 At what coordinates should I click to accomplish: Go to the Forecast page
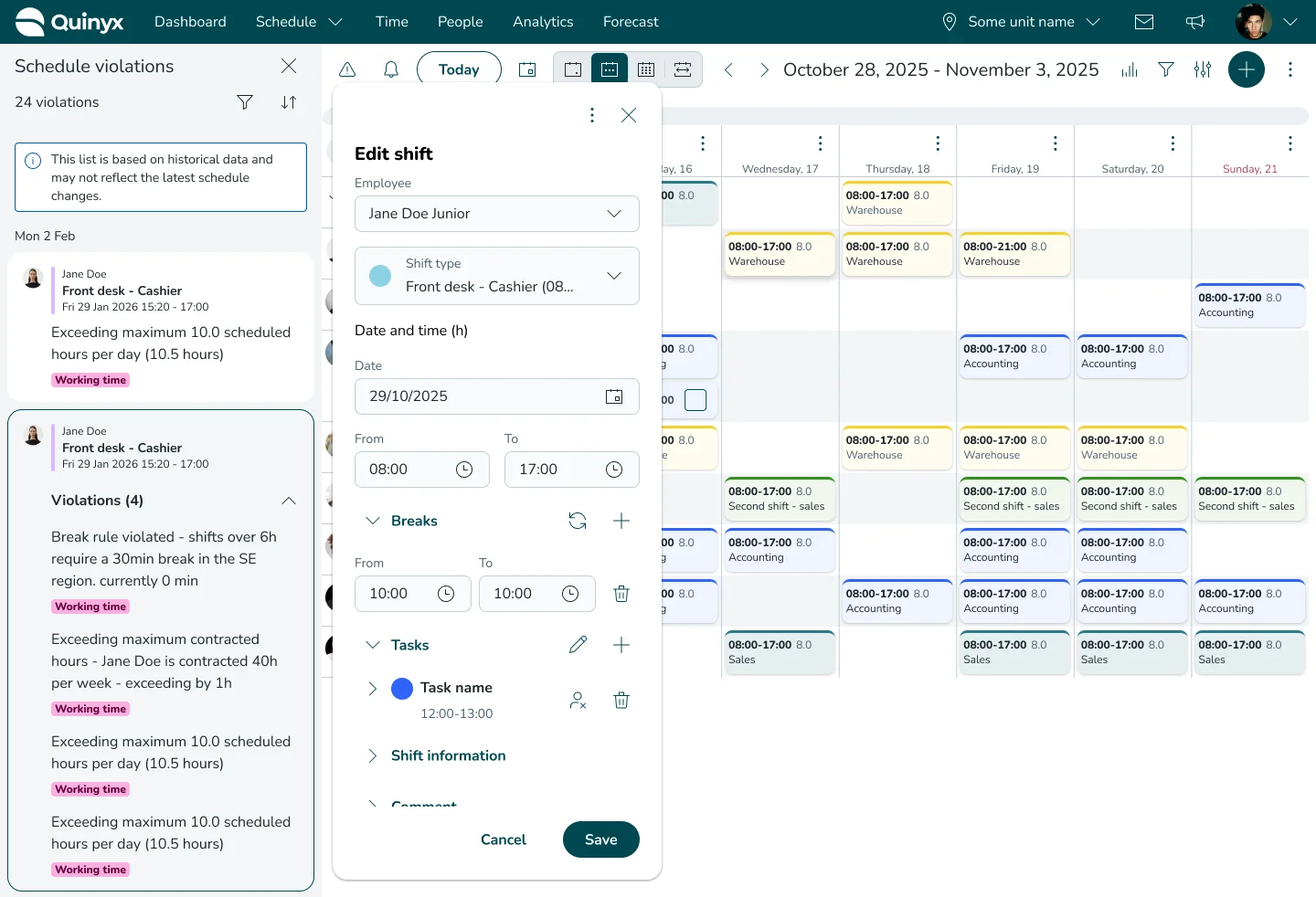(x=631, y=22)
